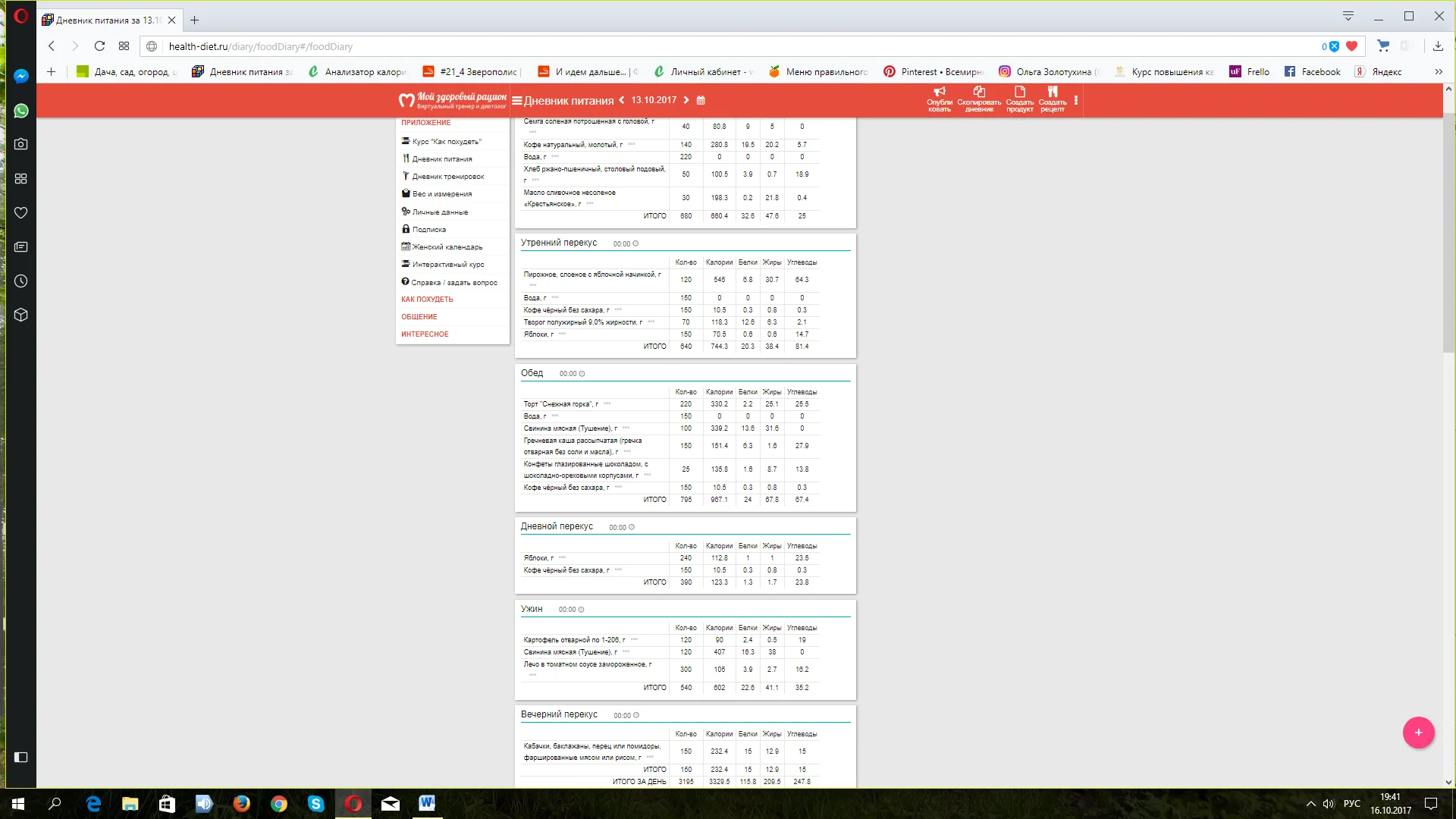Image resolution: width=1456 pixels, height=819 pixels.
Task: Click the Скопировать дневник icon
Action: [979, 92]
